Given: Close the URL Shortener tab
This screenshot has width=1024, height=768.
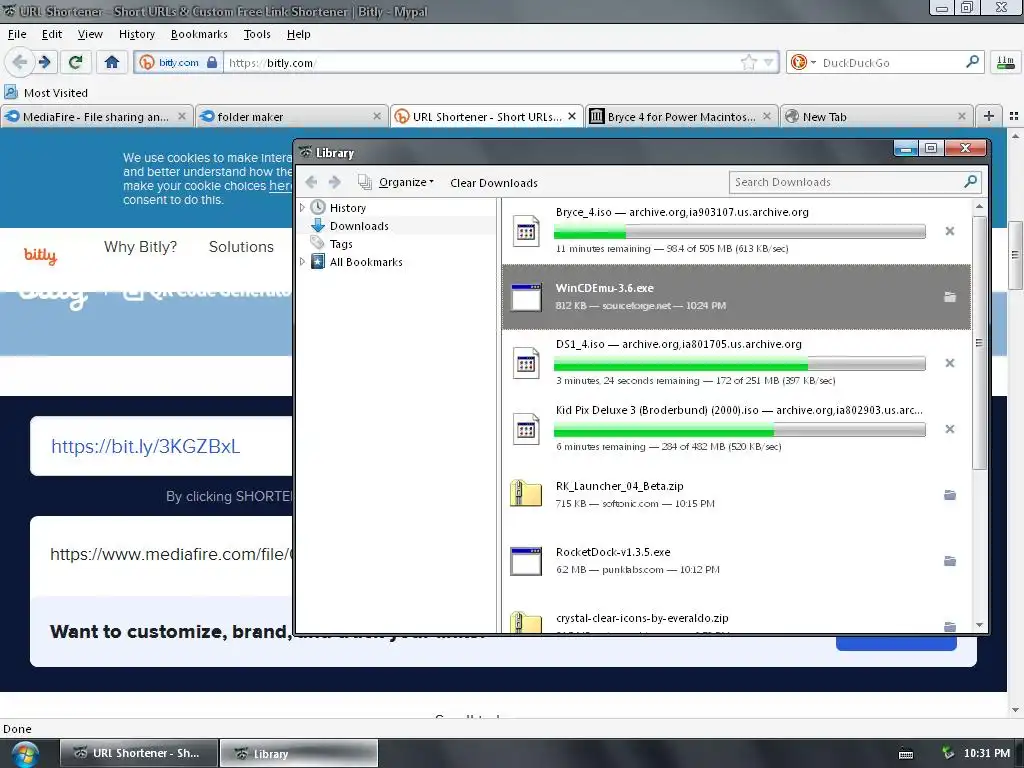Looking at the screenshot, I should coord(571,116).
